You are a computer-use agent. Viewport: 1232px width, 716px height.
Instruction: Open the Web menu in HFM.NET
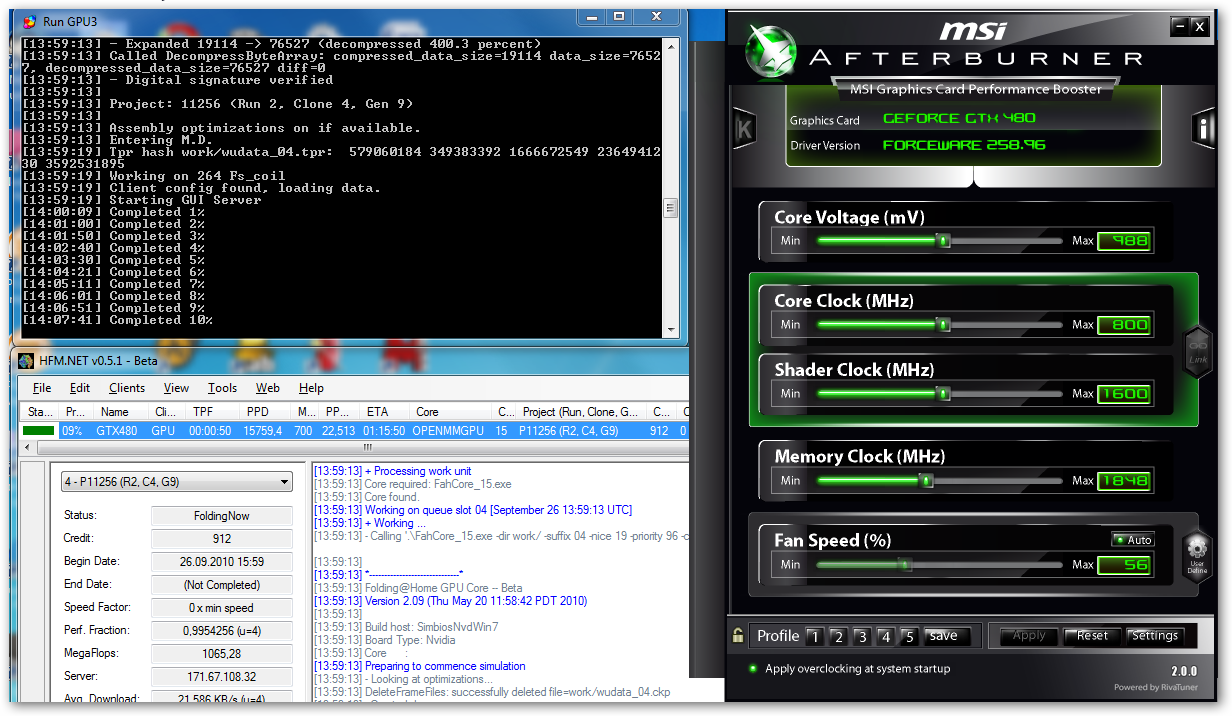tap(268, 388)
